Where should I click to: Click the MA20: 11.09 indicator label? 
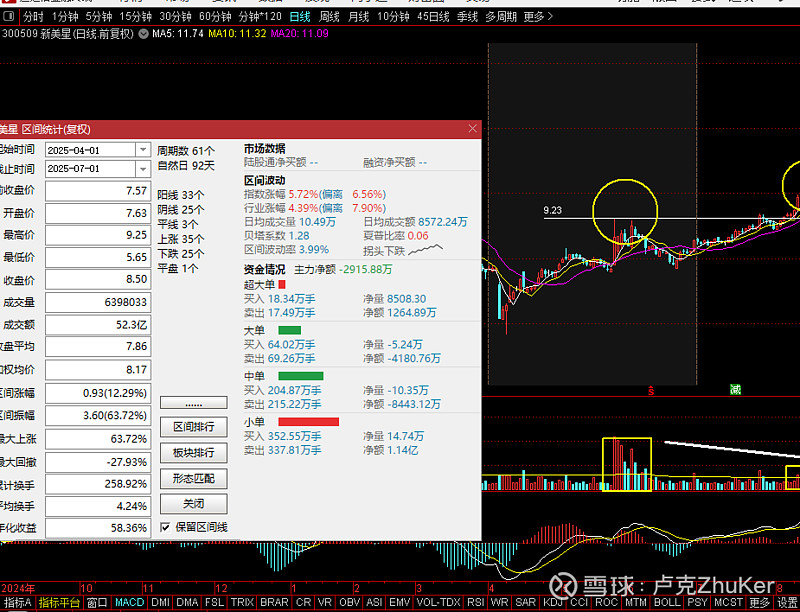tap(299, 34)
